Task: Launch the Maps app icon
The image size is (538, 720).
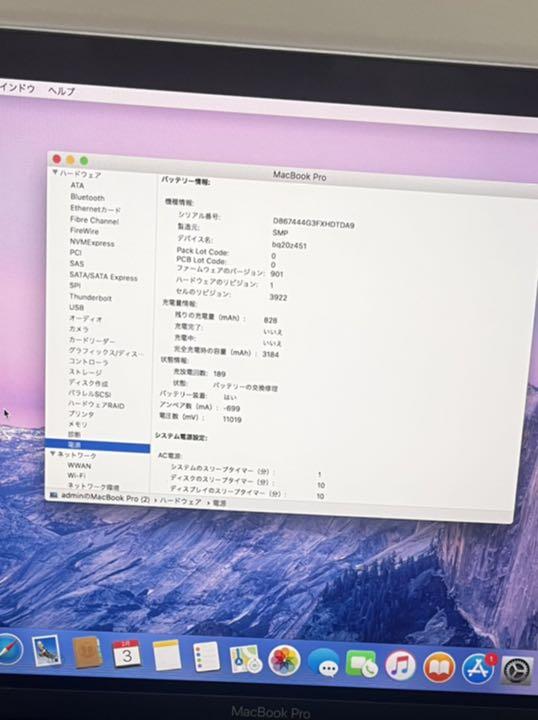Action: click(x=246, y=659)
